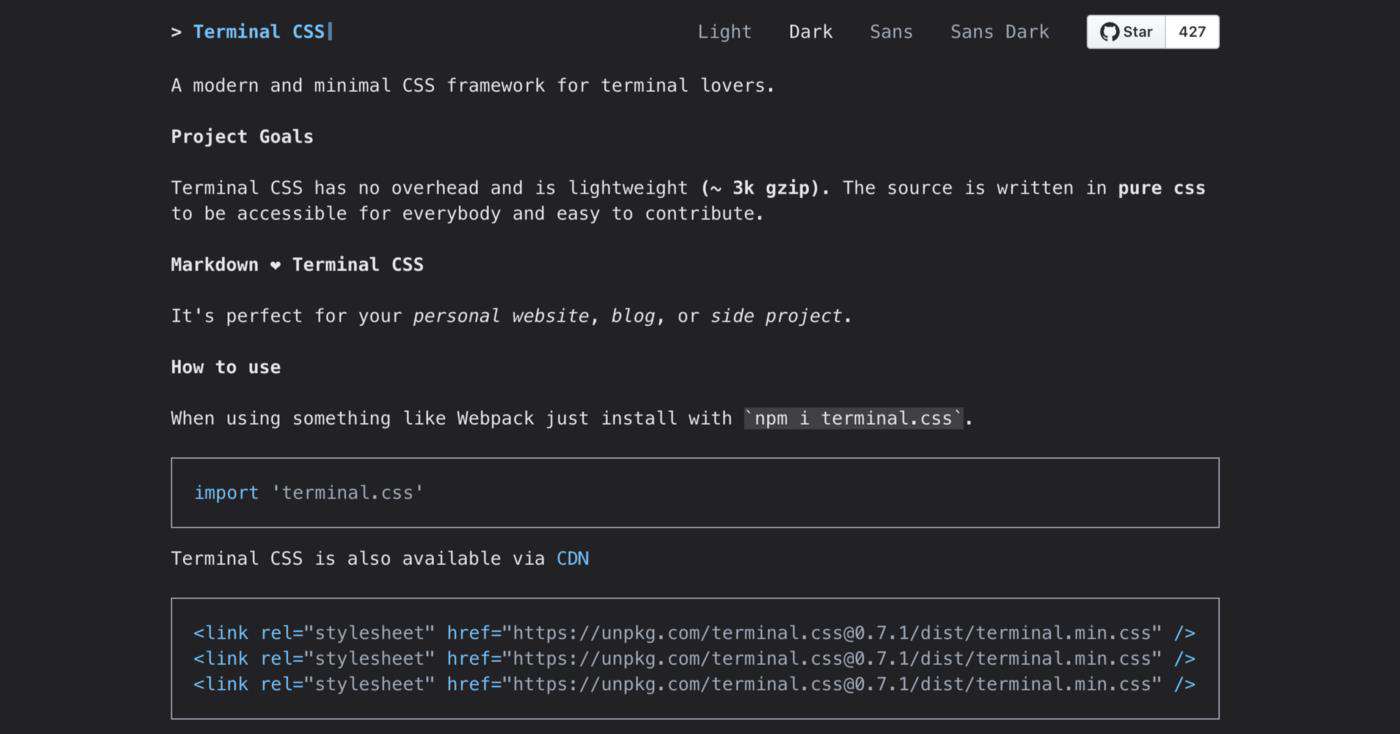The image size is (1400, 734).
Task: Click the How to use heading
Action: (x=226, y=367)
